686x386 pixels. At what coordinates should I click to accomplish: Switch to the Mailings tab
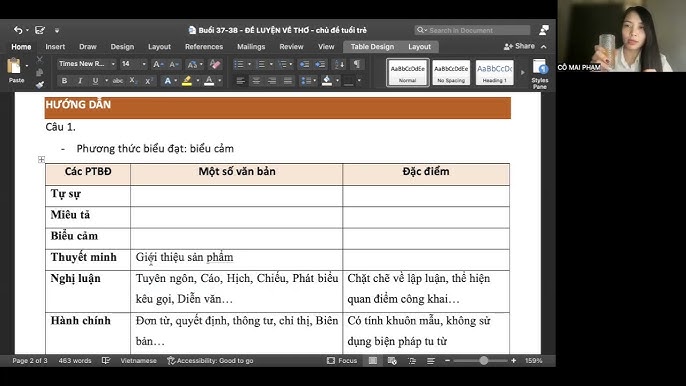click(251, 46)
